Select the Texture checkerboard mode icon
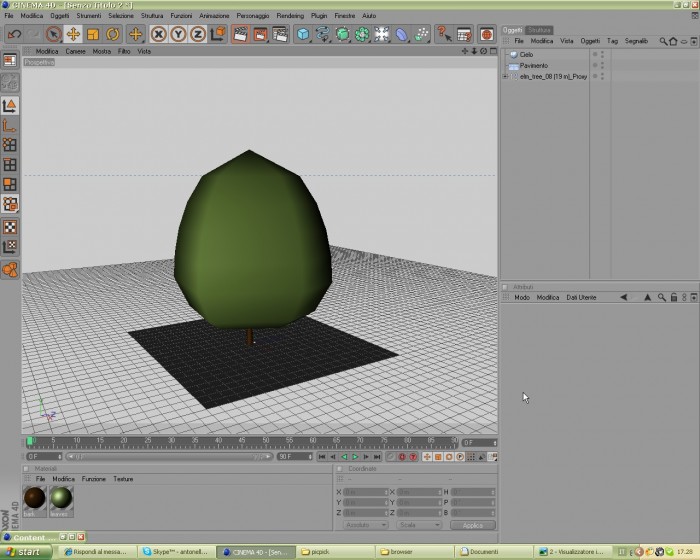This screenshot has width=700, height=560. 10,226
